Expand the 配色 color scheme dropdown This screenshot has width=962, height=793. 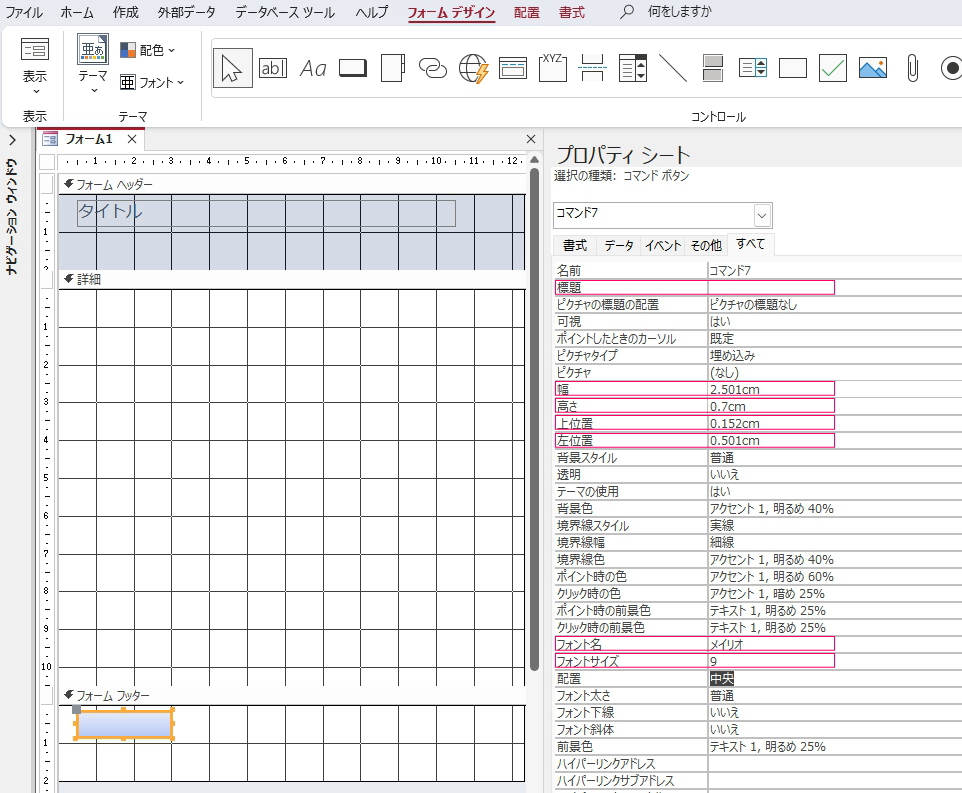pos(148,50)
